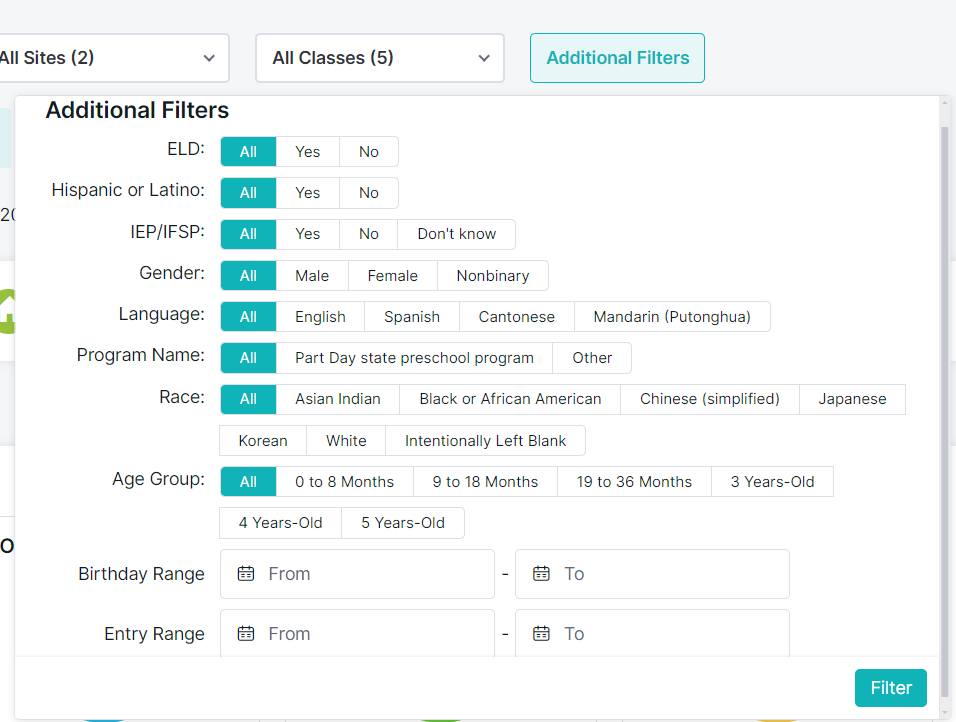Select Yes for Hispanic or Latino
Viewport: 956px width, 722px height.
pyautogui.click(x=307, y=193)
